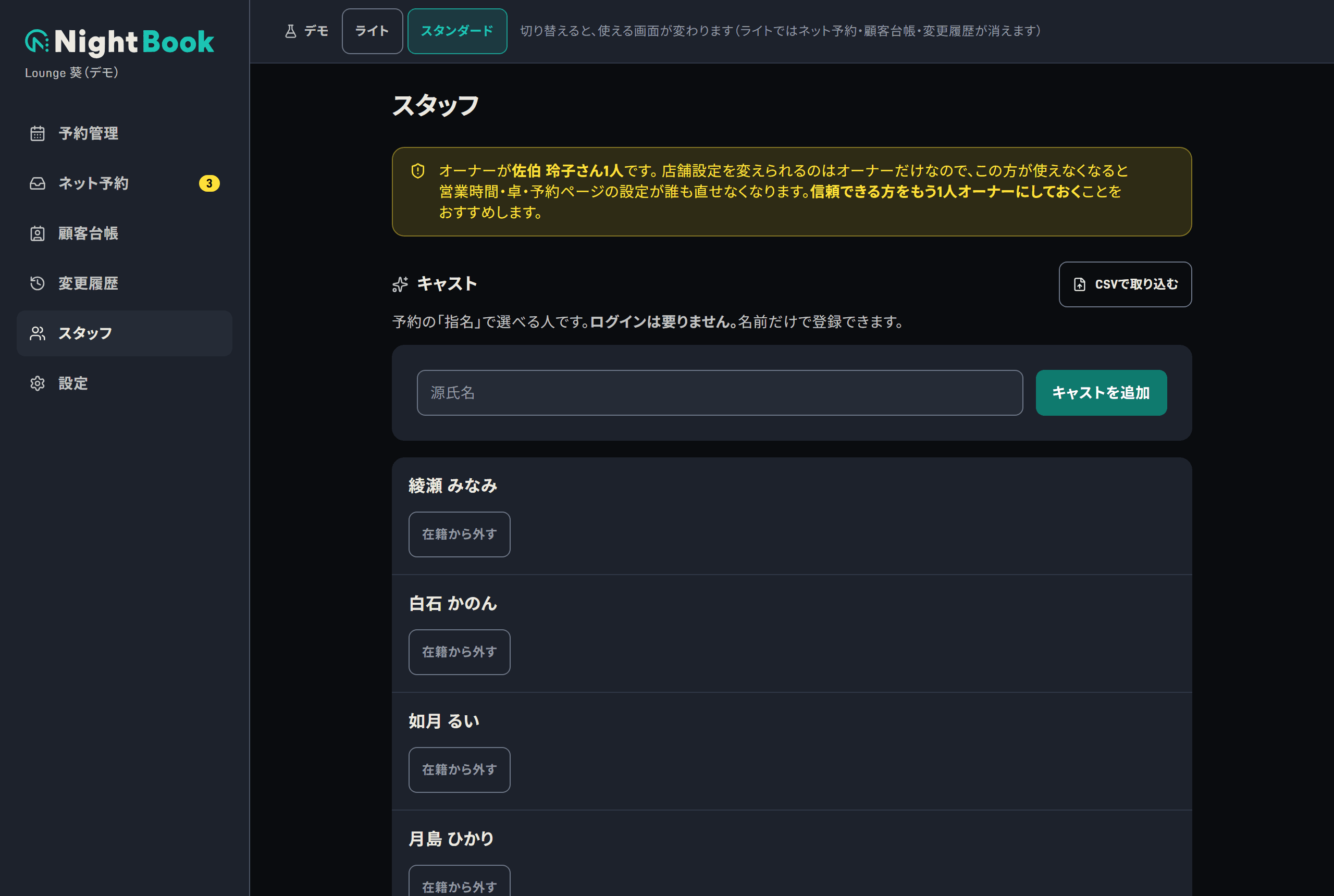Click the file upload icon in CSV button
The width and height of the screenshot is (1334, 896).
(1079, 284)
